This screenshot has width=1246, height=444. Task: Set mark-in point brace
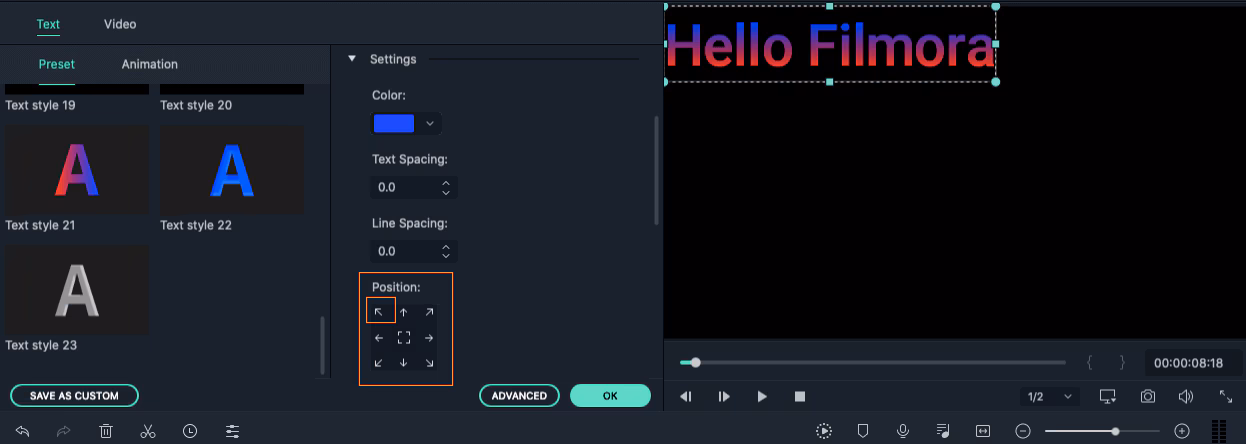1089,362
